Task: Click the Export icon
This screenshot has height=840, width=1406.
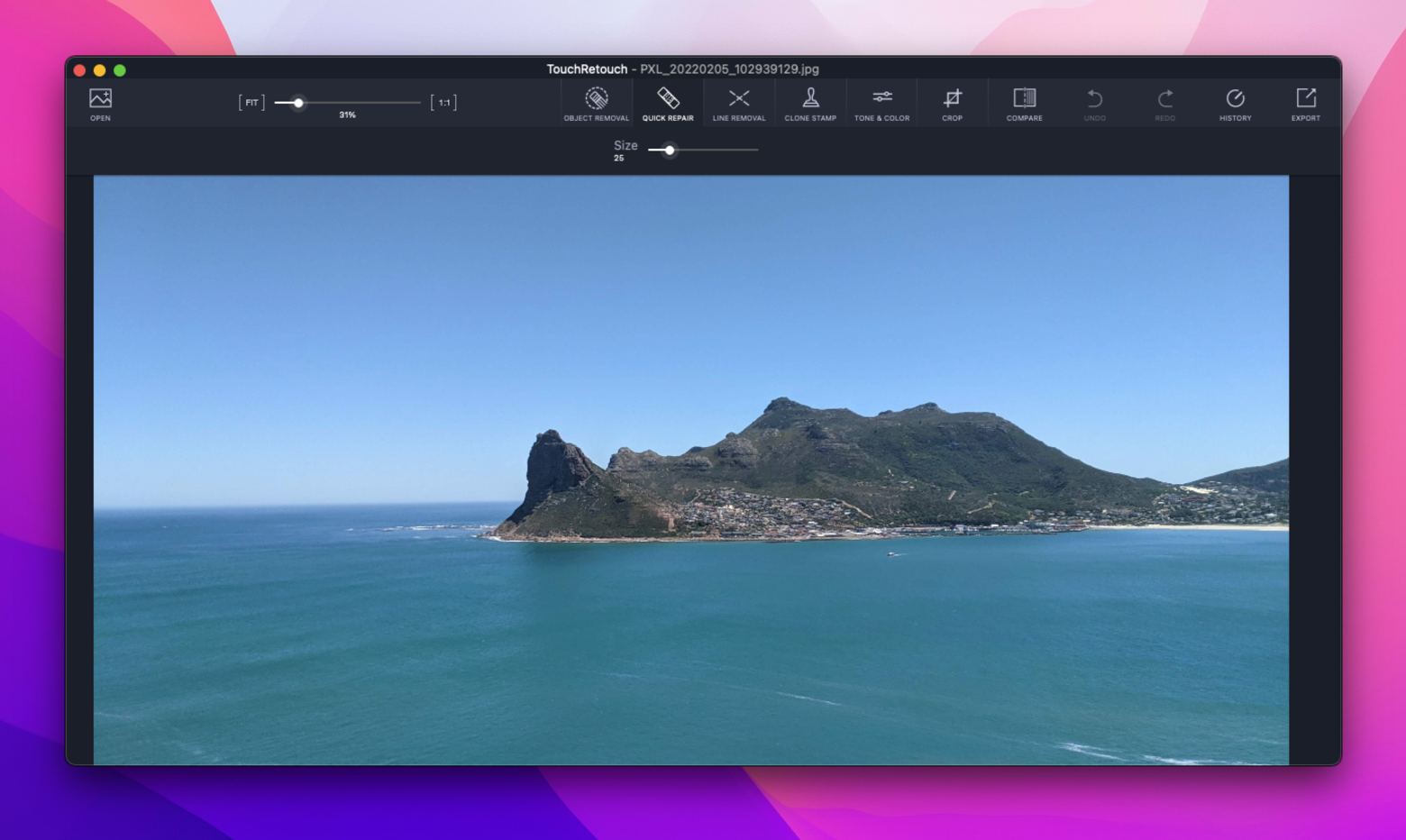Action: [x=1305, y=102]
